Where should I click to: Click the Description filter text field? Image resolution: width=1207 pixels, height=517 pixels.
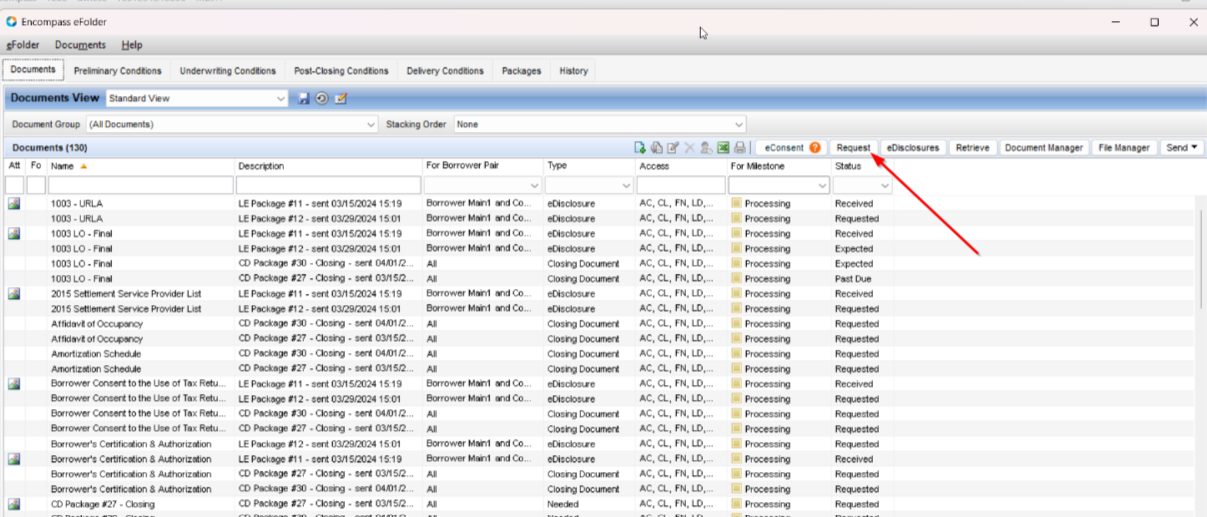coord(328,186)
